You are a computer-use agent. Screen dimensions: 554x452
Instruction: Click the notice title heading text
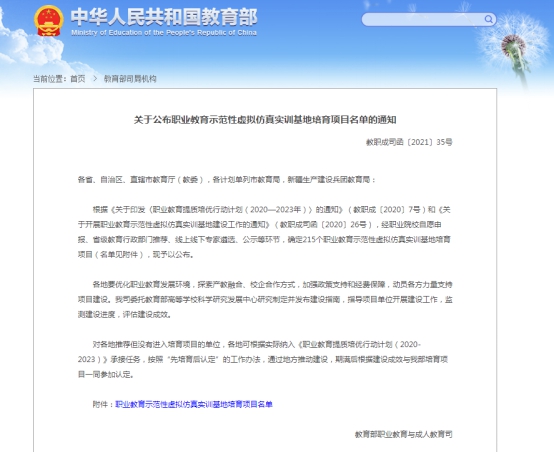(265, 119)
